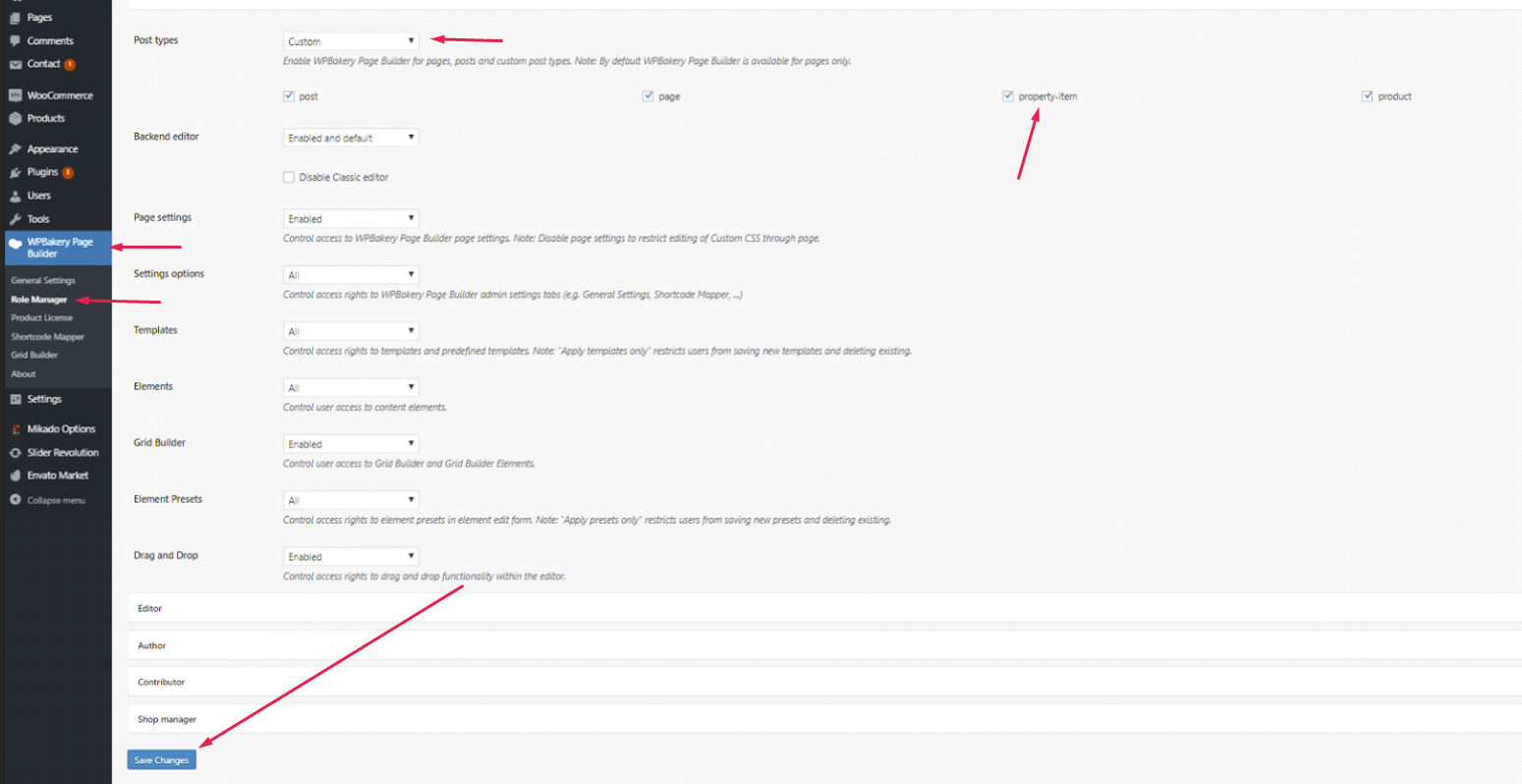Image resolution: width=1522 pixels, height=784 pixels.
Task: Click the Settings sliders icon
Action: click(15, 400)
